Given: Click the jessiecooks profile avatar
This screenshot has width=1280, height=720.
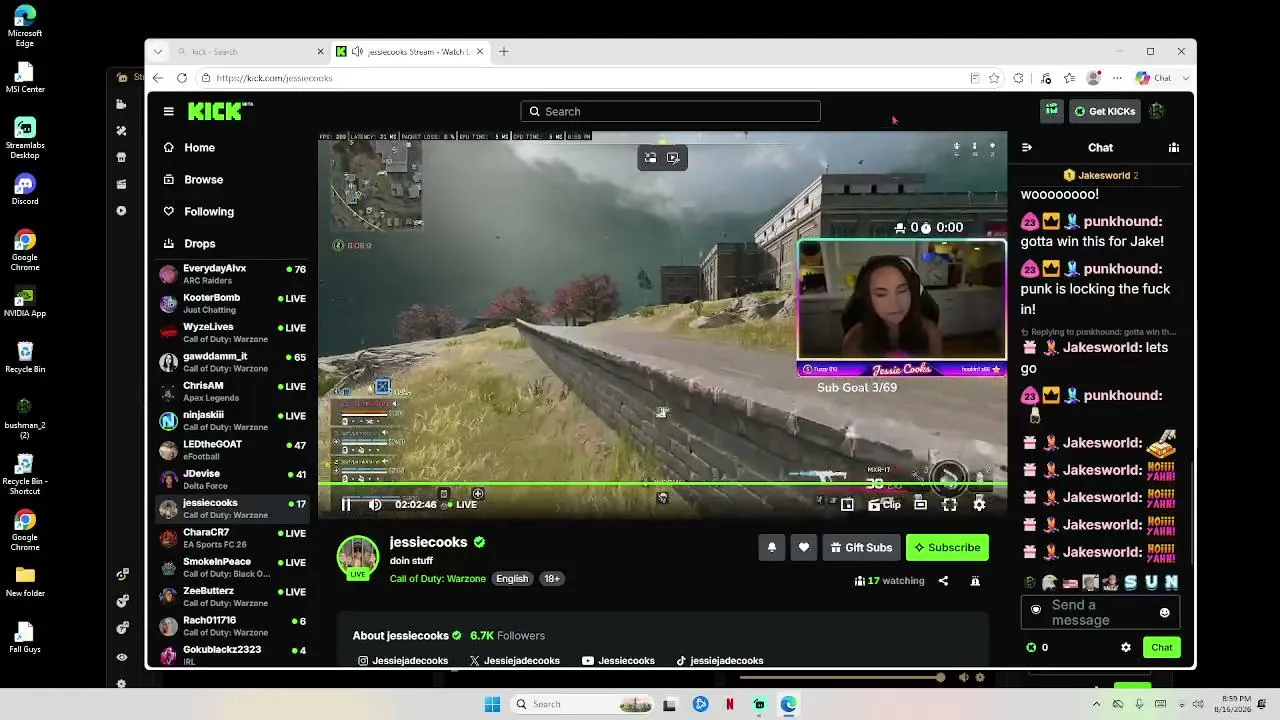Looking at the screenshot, I should 357,558.
